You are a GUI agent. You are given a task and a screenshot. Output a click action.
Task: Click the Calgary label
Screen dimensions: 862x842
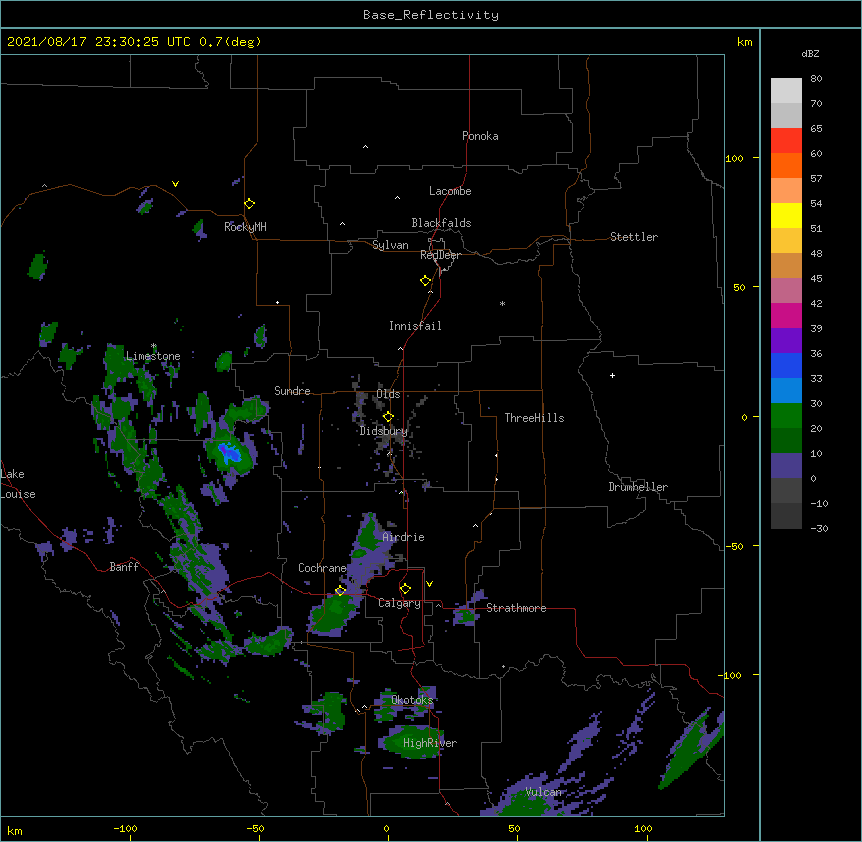399,603
